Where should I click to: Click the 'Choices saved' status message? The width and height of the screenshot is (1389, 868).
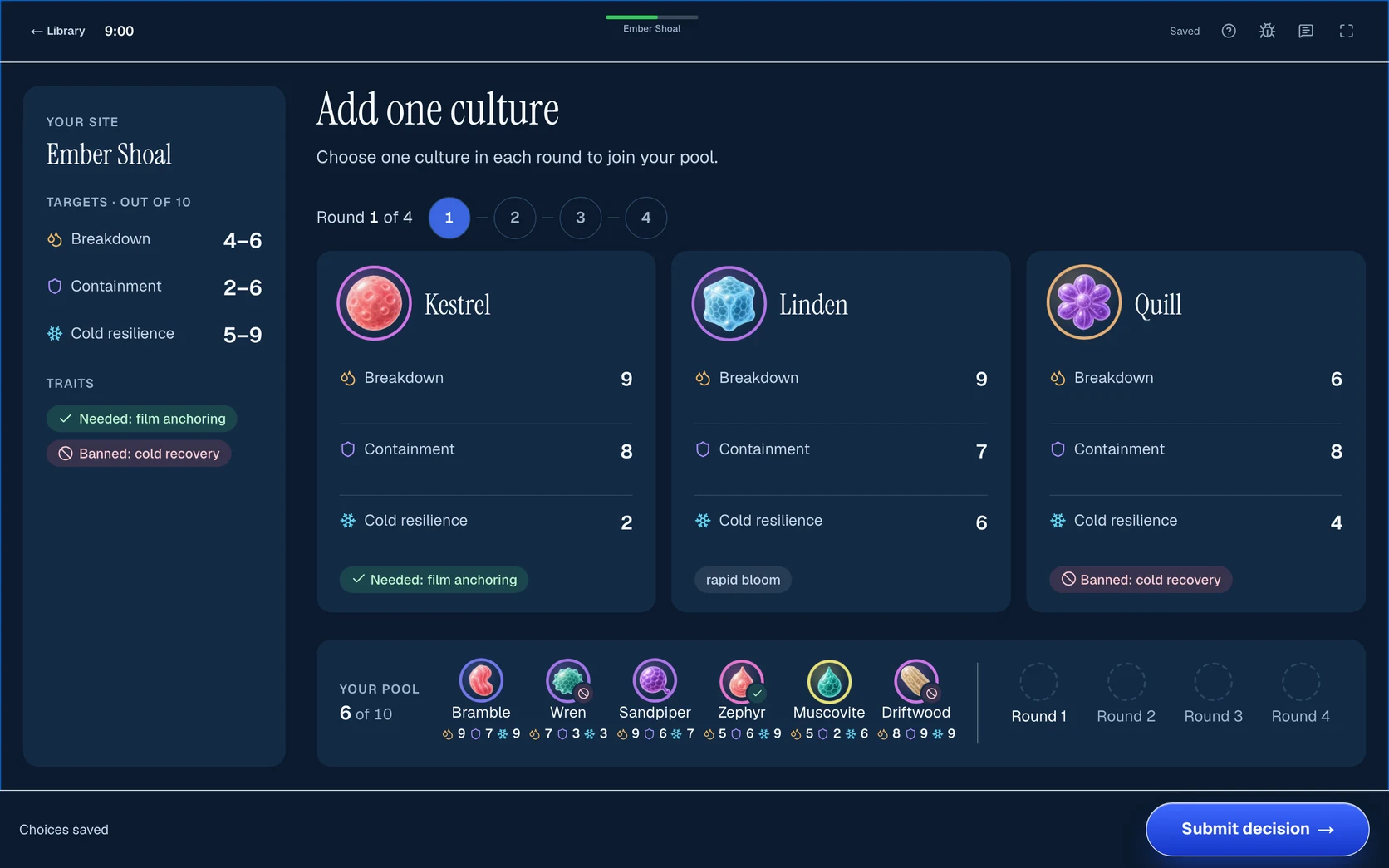coord(64,830)
